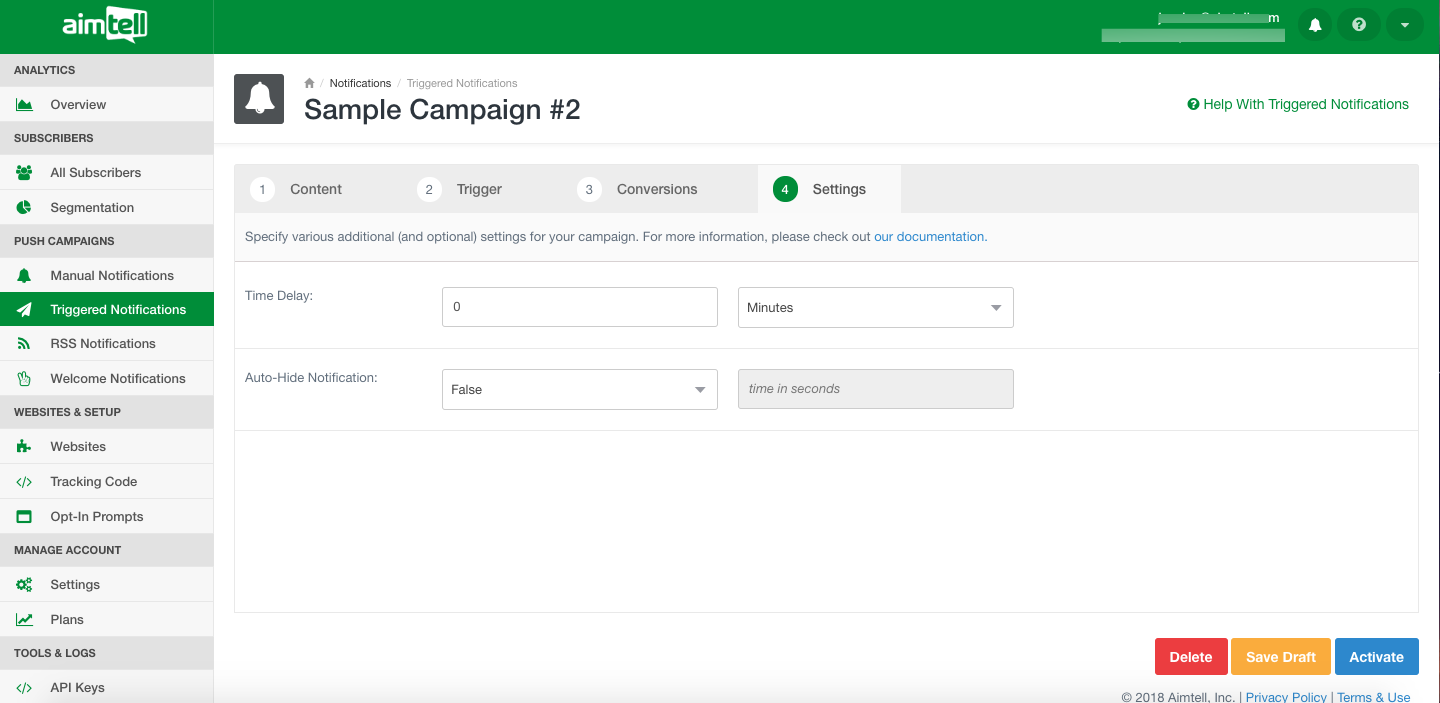This screenshot has height=703, width=1440.
Task: Open Overview from the analytics chart icon
Action: point(25,105)
